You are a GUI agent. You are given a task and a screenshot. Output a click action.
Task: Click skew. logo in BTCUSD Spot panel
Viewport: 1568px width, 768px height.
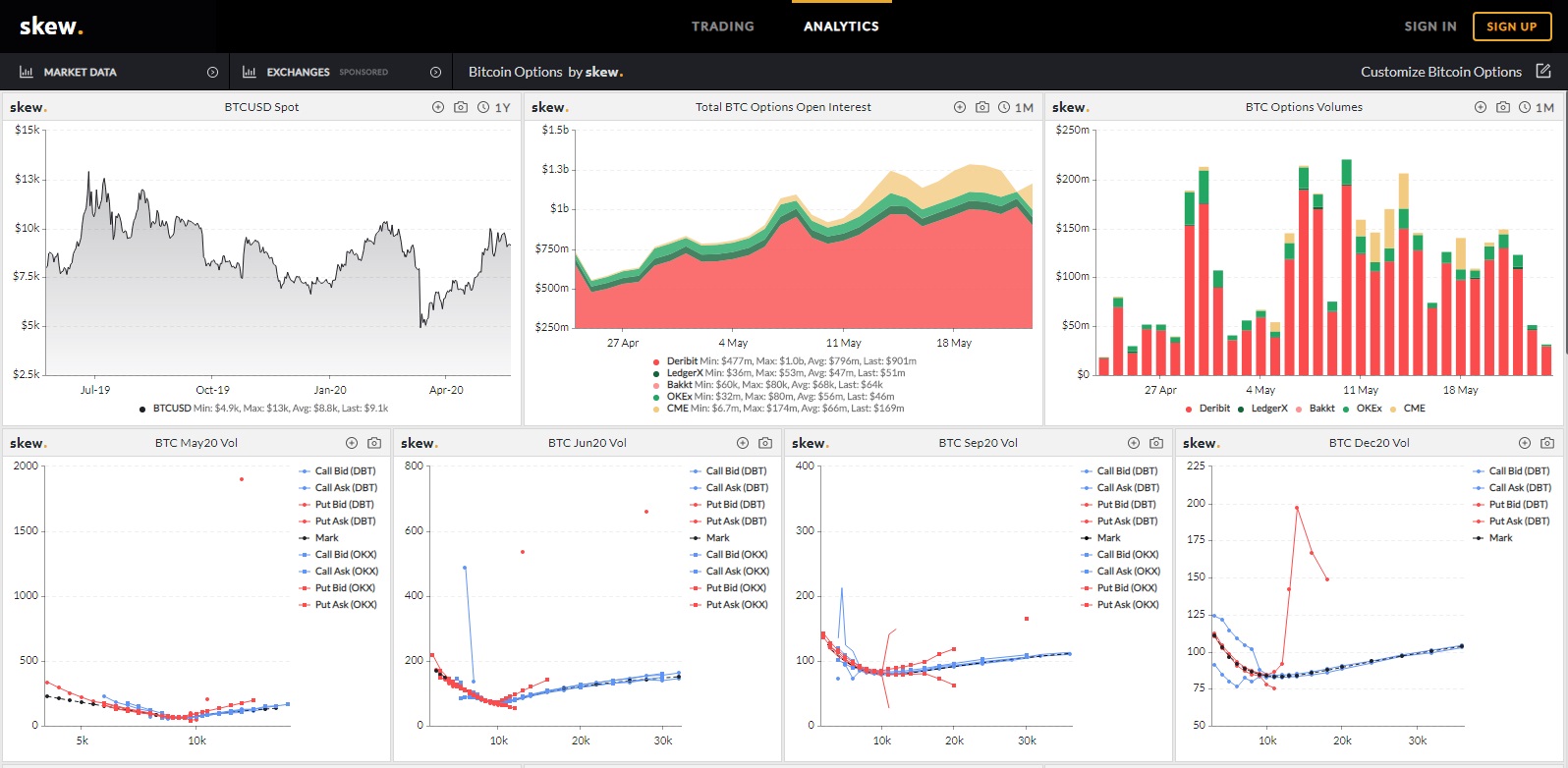(28, 107)
